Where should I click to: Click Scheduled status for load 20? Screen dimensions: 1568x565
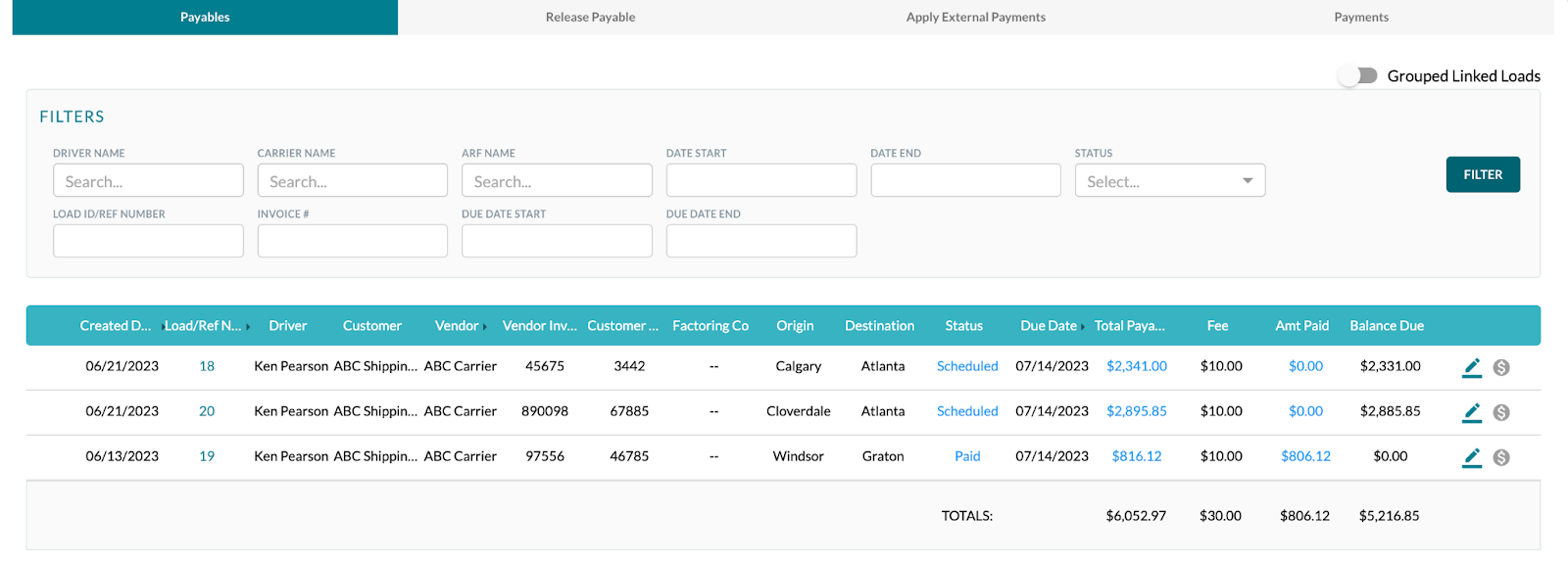[967, 411]
